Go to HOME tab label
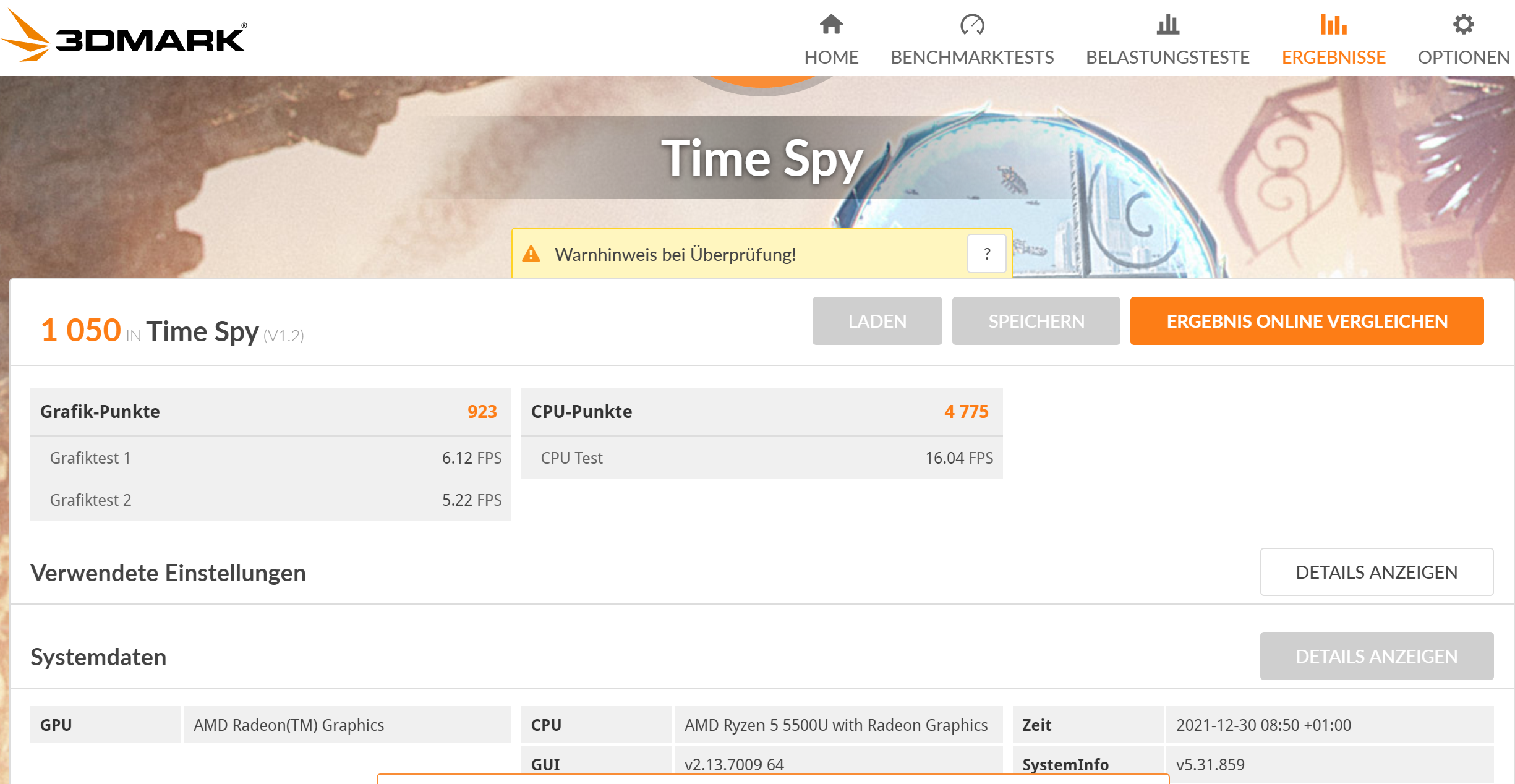 click(831, 58)
